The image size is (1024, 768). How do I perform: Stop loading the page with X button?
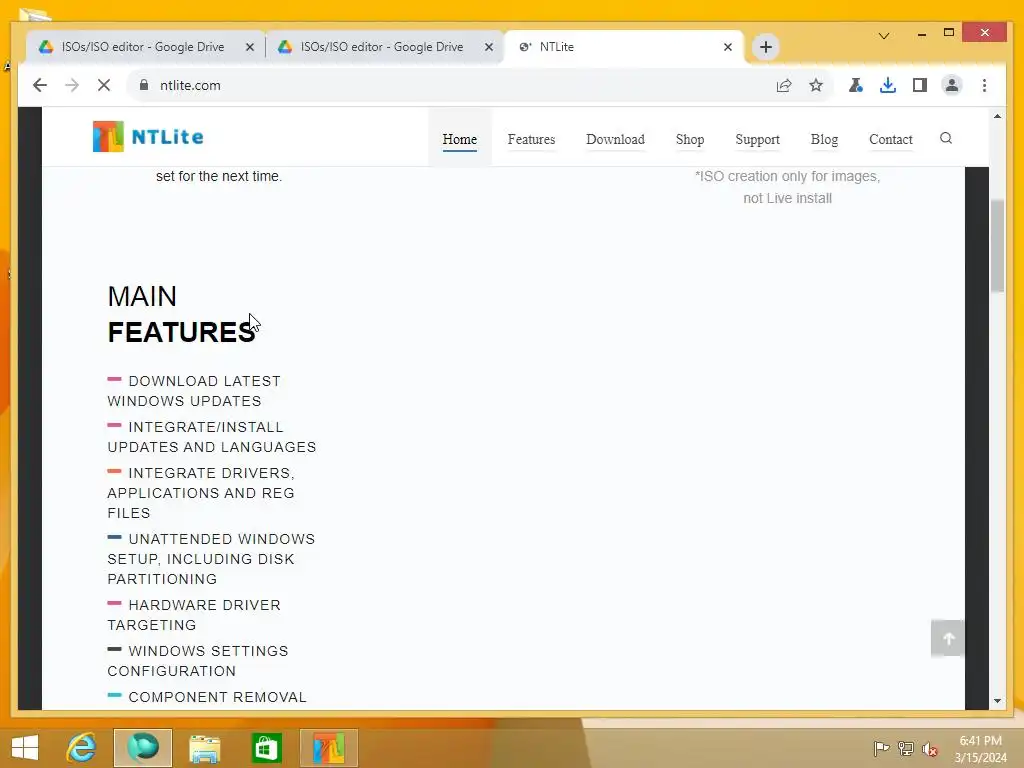104,85
